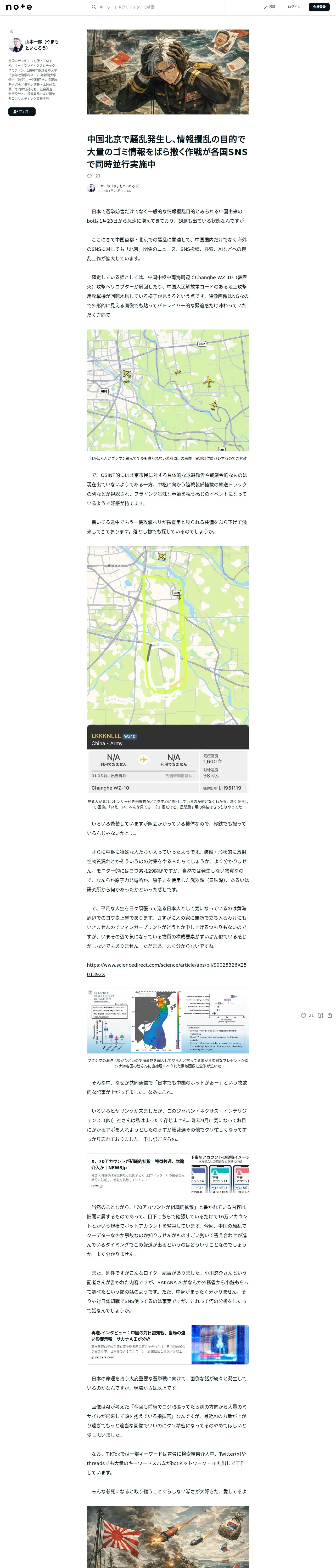Click the date 2026年1月28日 17:46

(114, 191)
